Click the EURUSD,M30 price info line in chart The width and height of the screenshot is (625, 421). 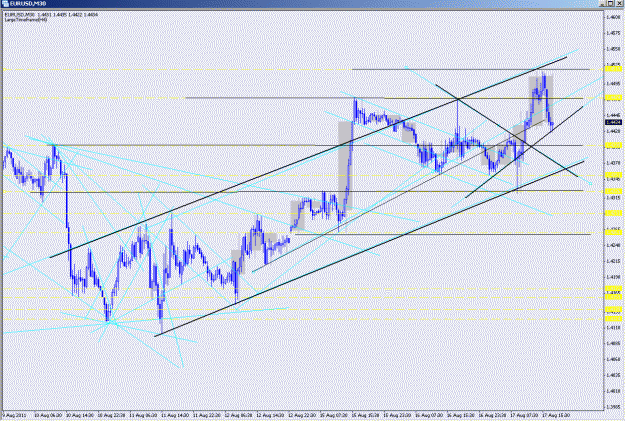(x=51, y=15)
